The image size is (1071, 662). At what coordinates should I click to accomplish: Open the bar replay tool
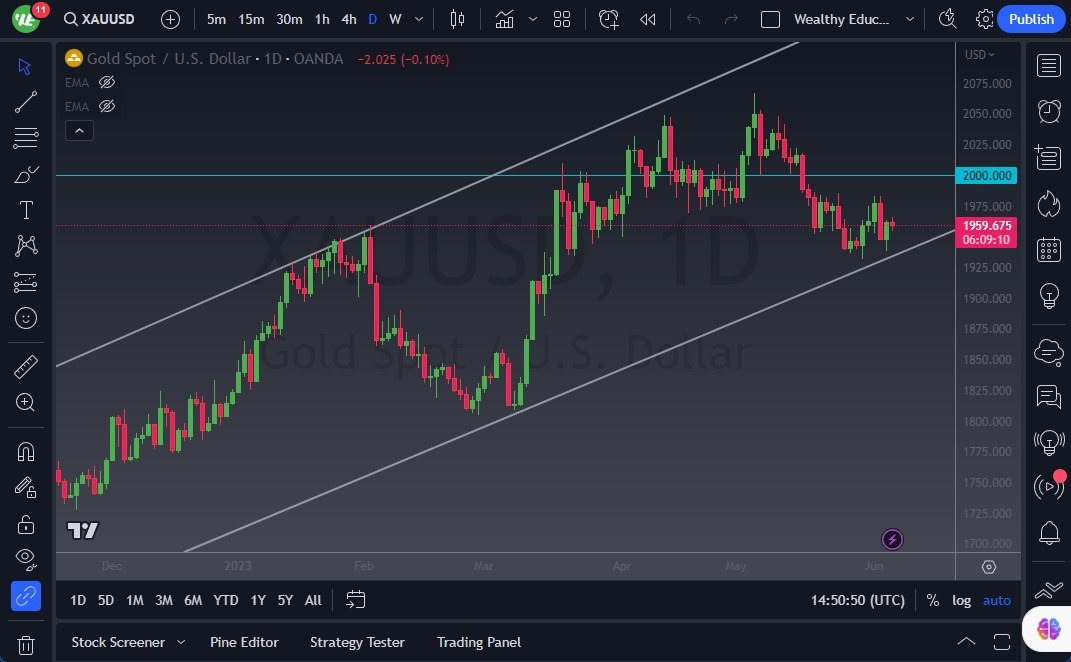[648, 19]
